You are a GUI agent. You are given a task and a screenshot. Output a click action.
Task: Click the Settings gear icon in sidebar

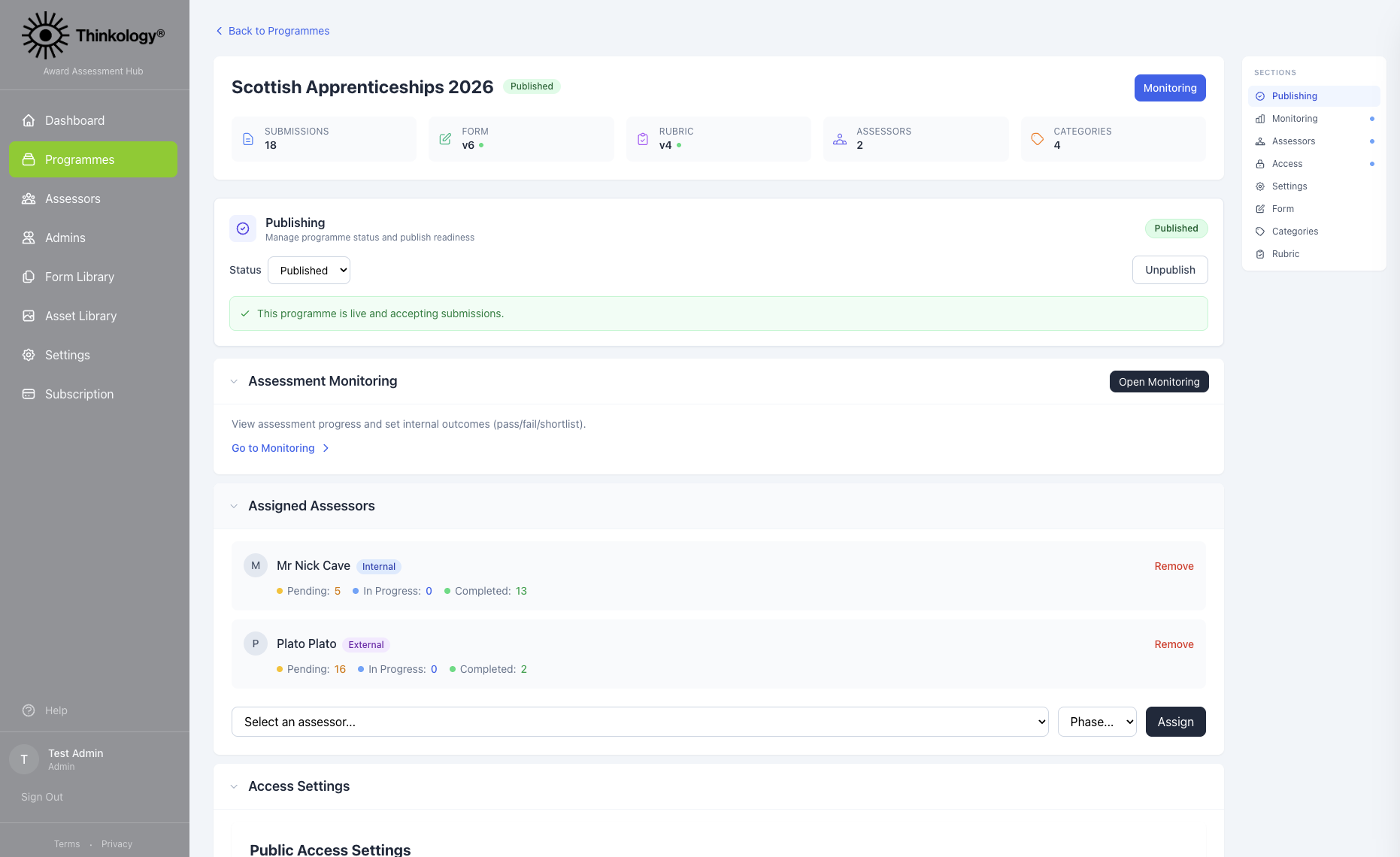(29, 355)
